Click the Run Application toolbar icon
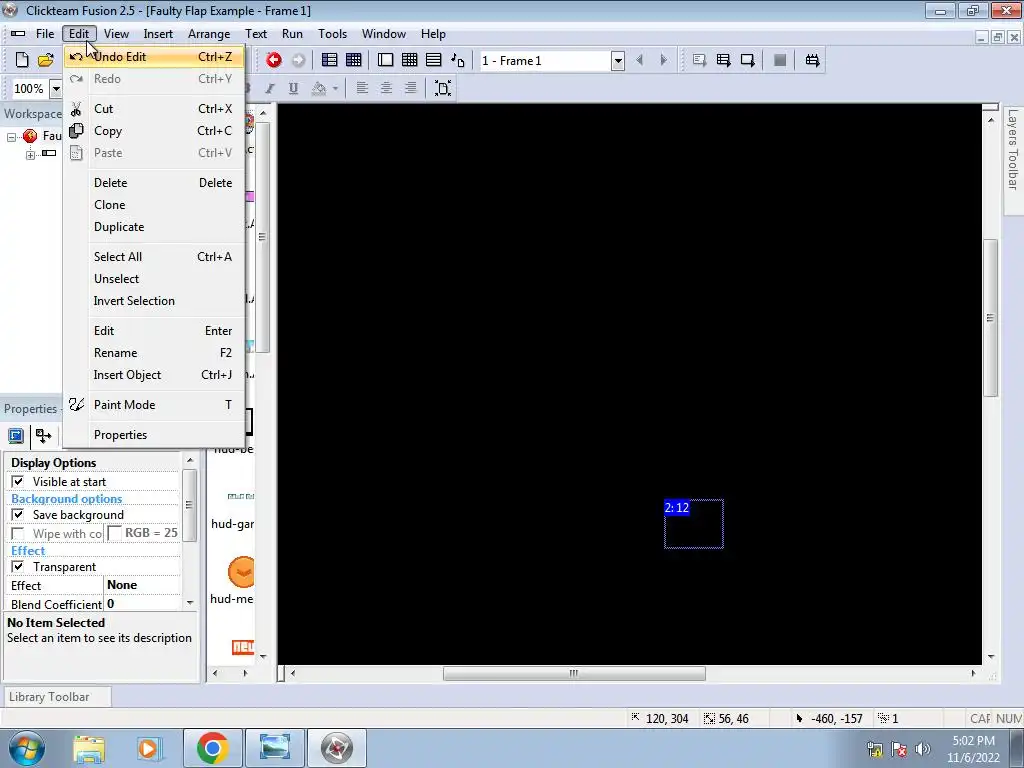 click(x=723, y=60)
